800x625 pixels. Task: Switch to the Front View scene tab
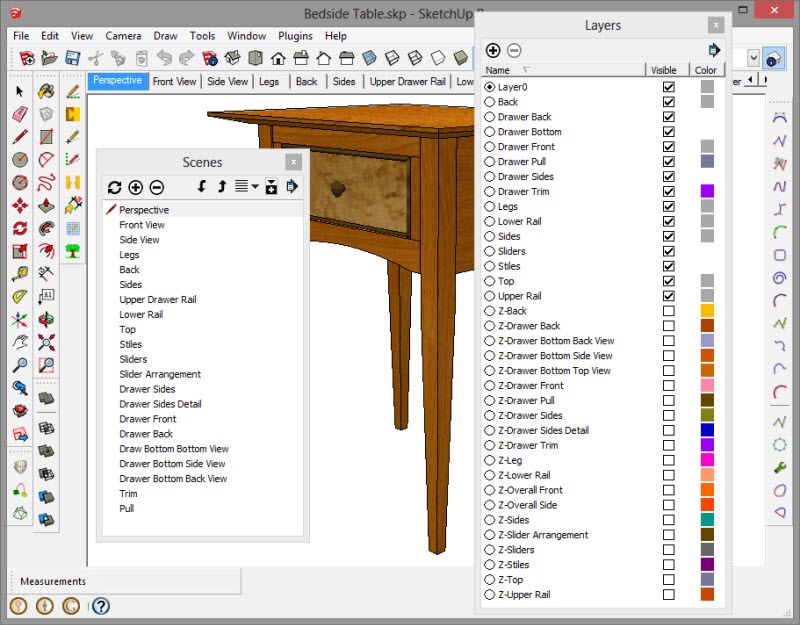click(x=174, y=82)
